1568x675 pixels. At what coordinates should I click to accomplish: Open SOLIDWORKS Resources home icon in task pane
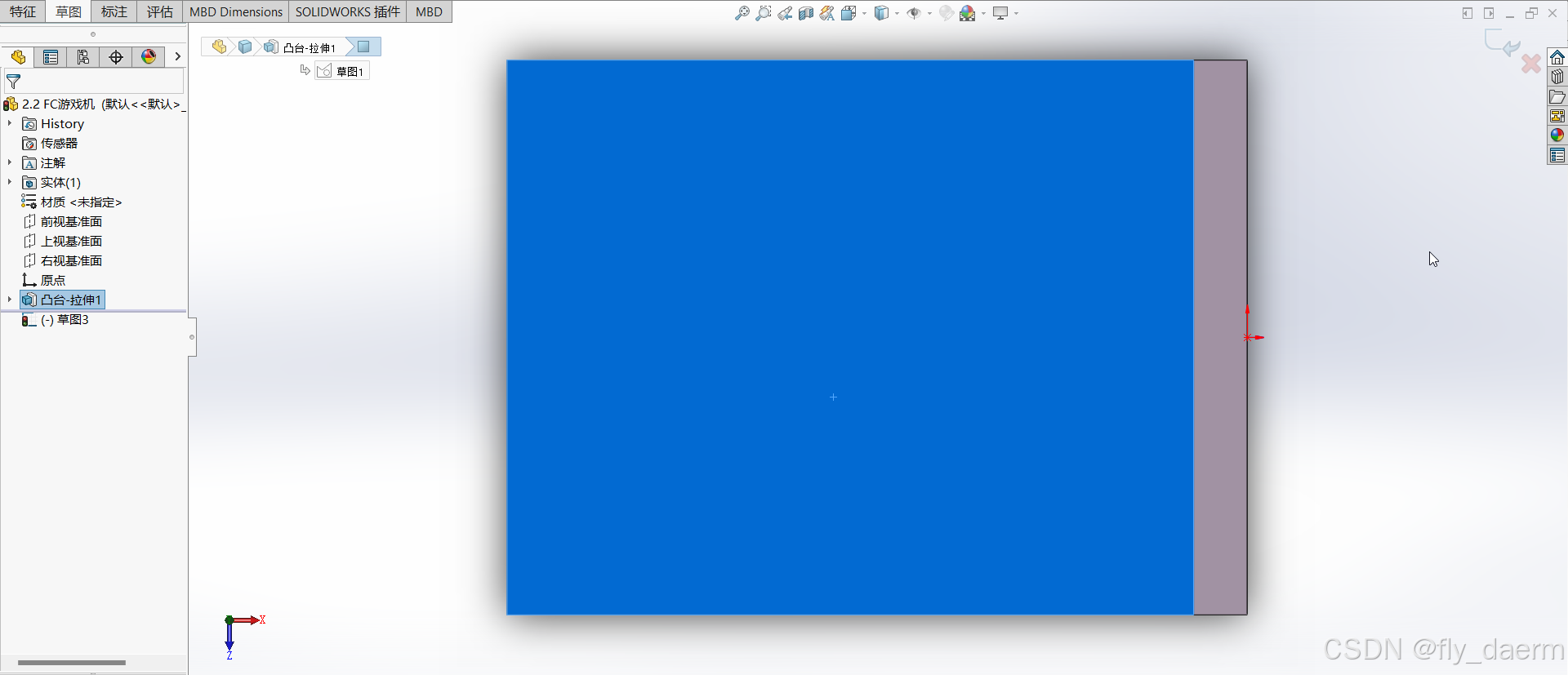(1557, 57)
